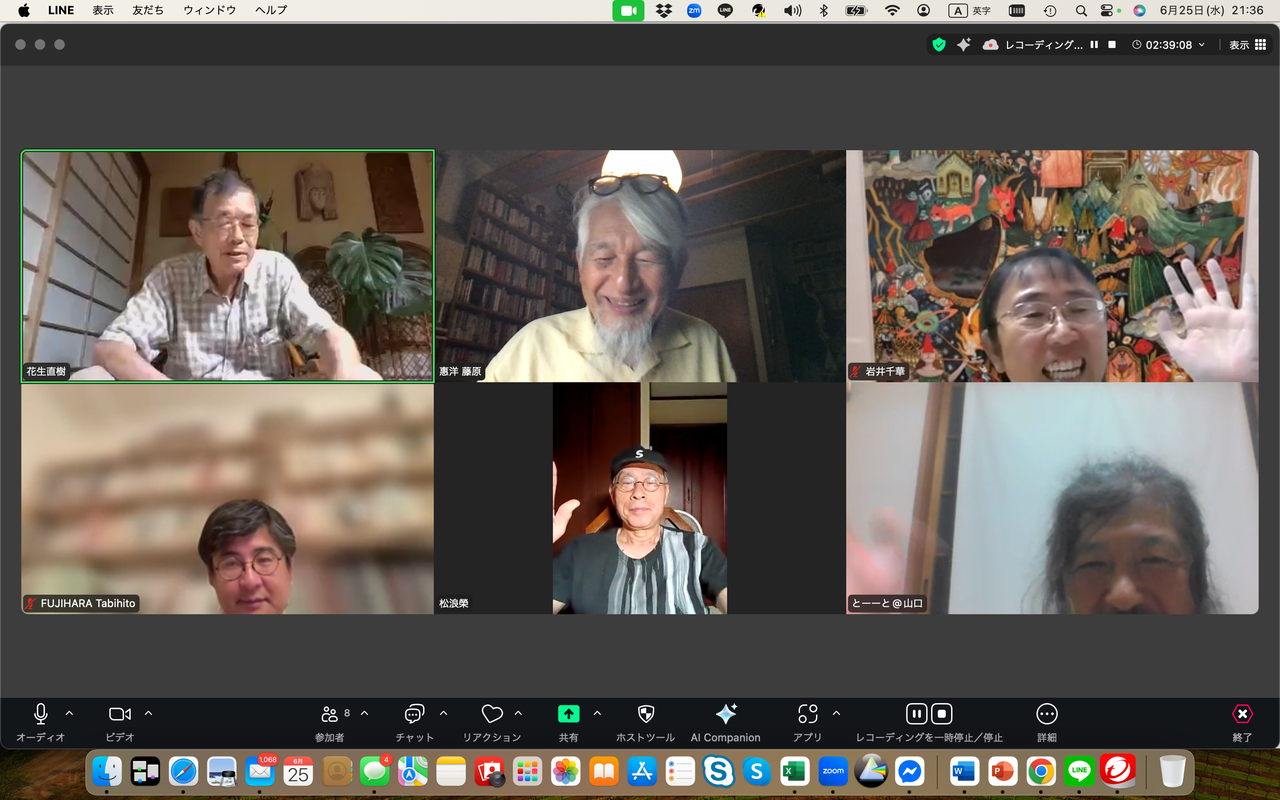This screenshot has width=1280, height=800.
Task: Open Wi-Fi menu bar icon
Action: click(x=892, y=10)
